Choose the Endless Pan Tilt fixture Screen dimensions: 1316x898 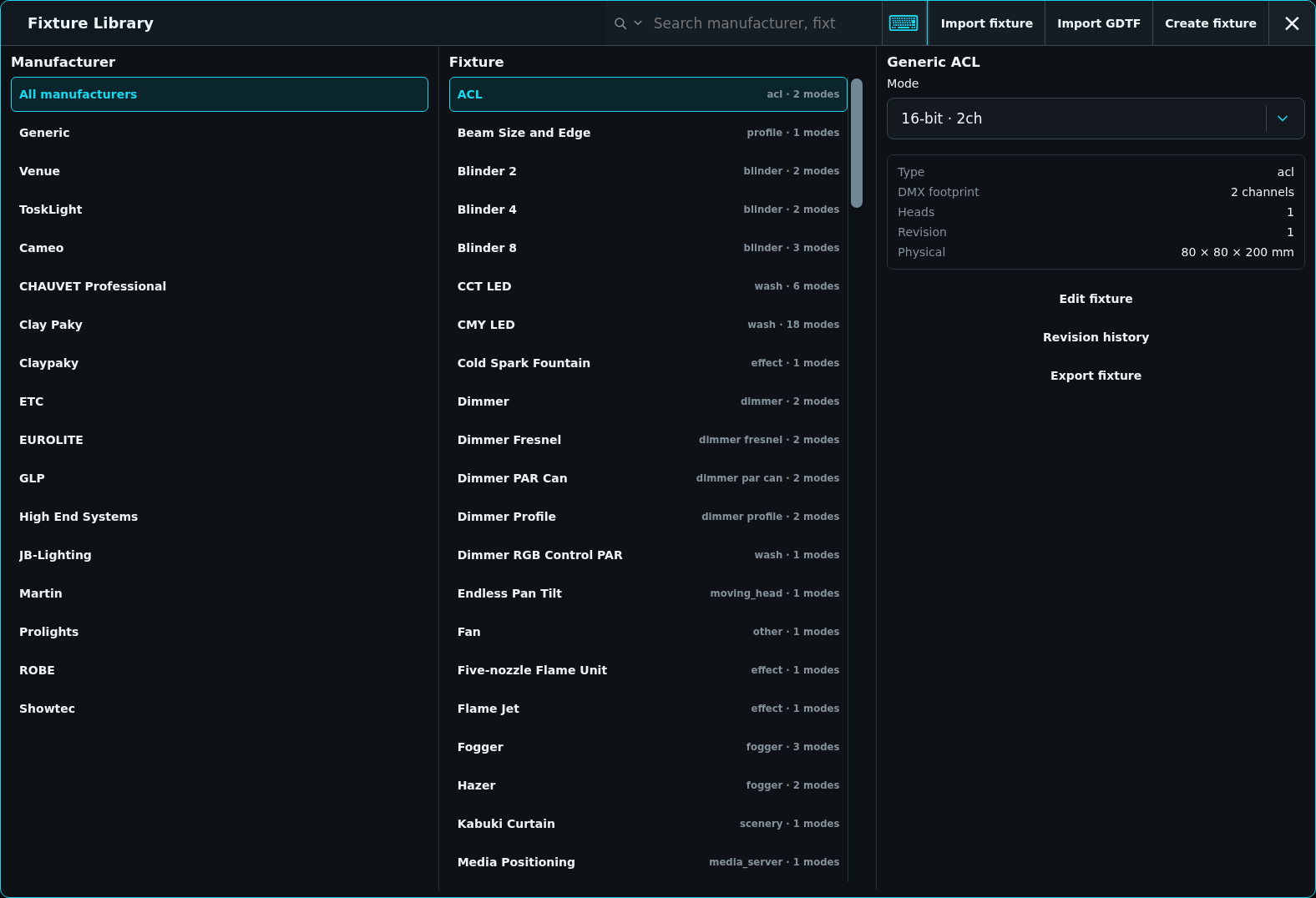pyautogui.click(x=648, y=593)
